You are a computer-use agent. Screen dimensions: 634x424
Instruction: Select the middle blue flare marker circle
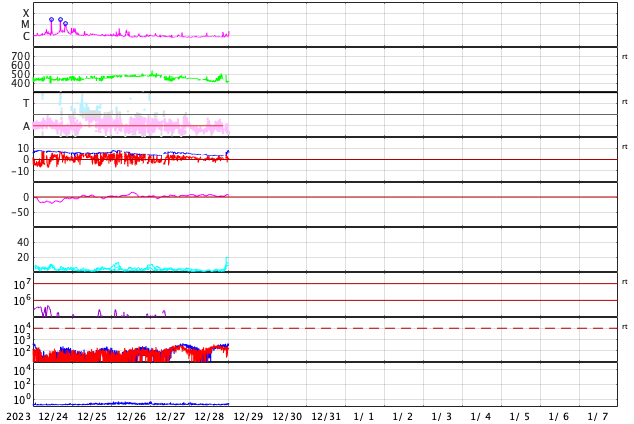[60, 19]
